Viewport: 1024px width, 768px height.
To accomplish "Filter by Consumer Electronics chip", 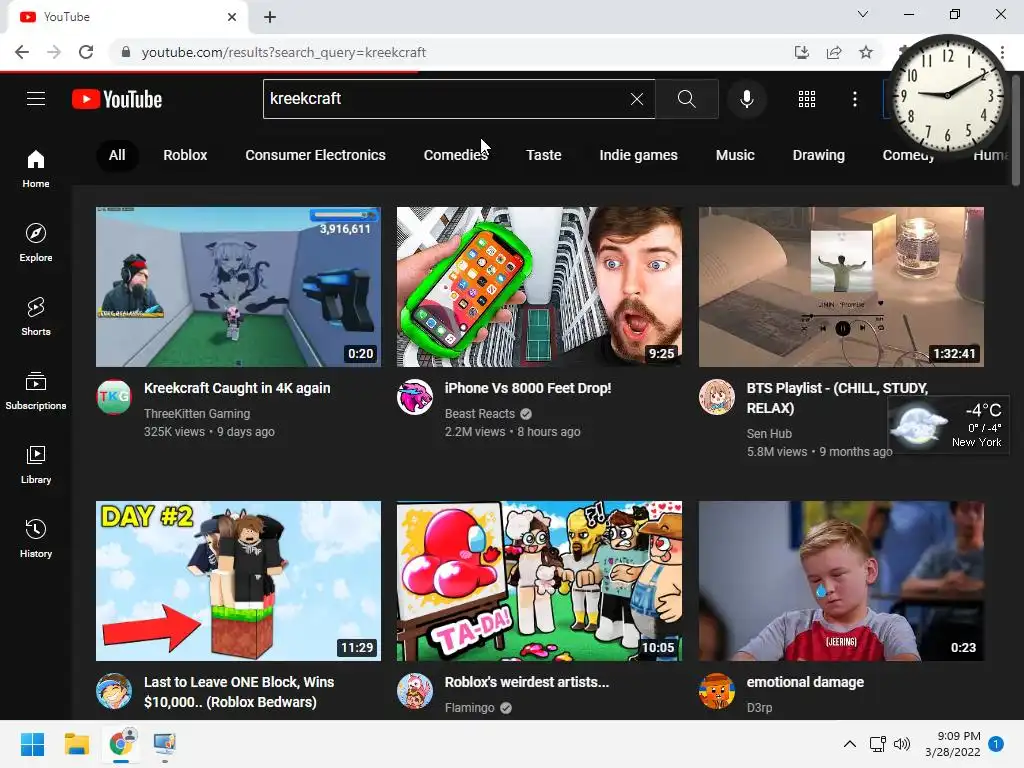I will coord(315,155).
